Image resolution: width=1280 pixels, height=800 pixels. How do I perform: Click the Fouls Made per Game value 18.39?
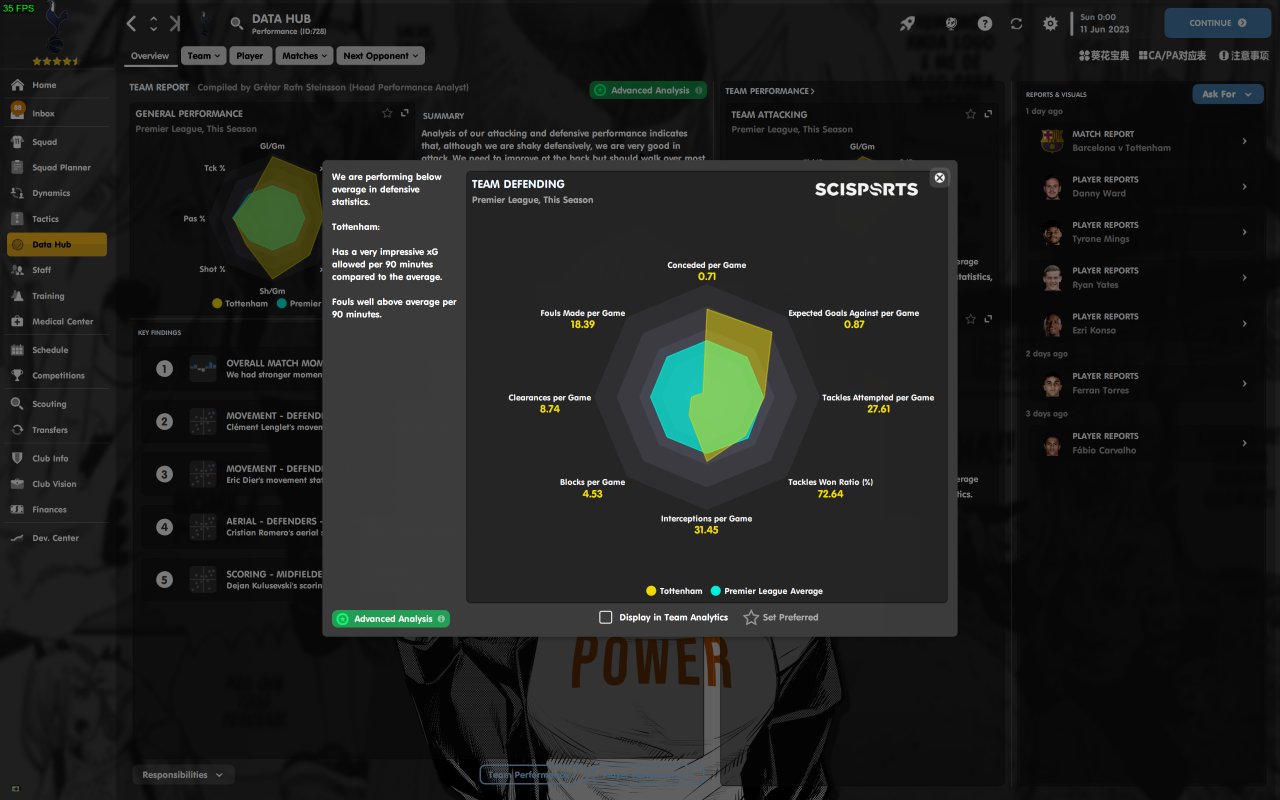[x=582, y=325]
